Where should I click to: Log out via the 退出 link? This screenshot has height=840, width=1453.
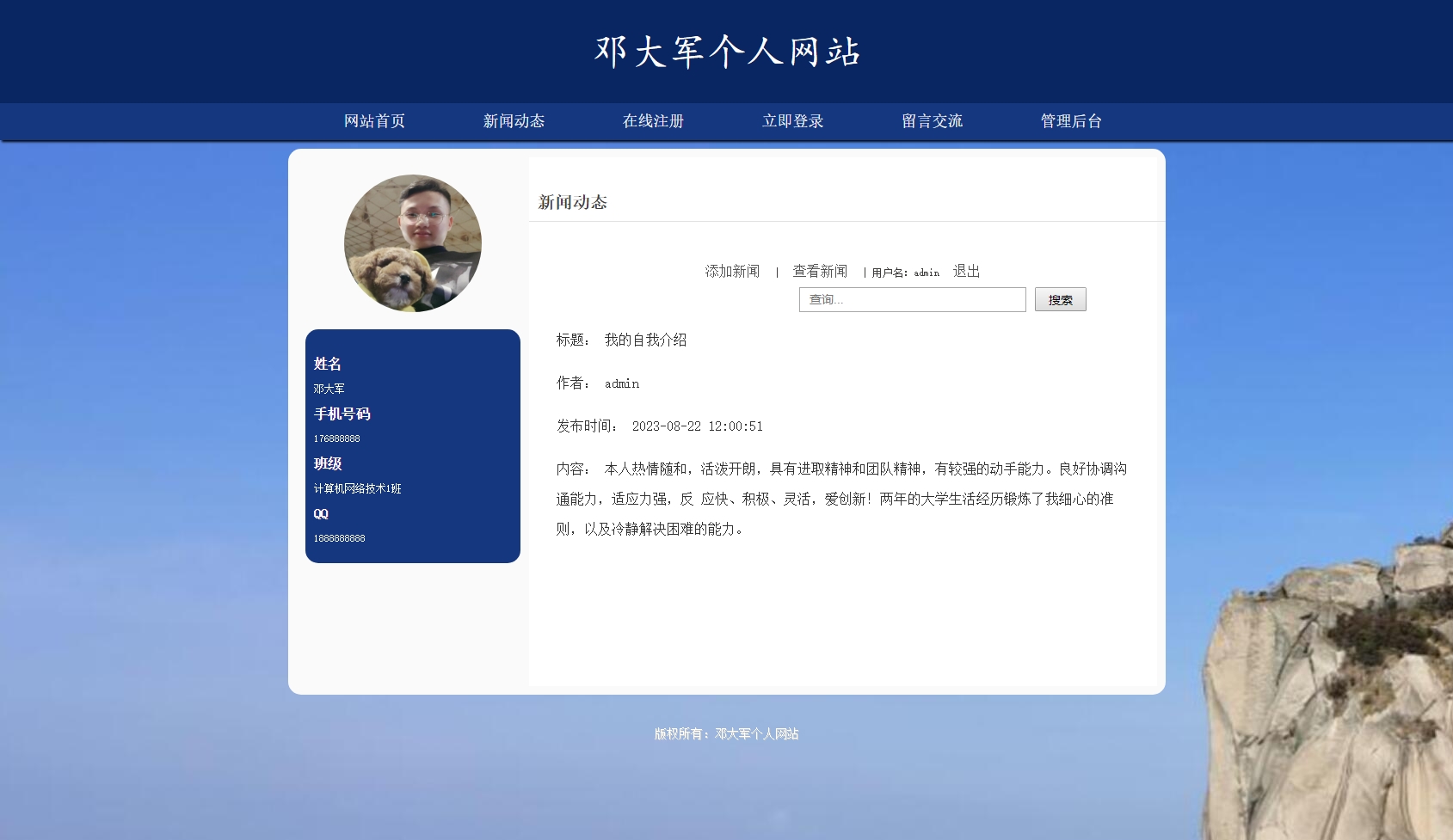click(966, 272)
